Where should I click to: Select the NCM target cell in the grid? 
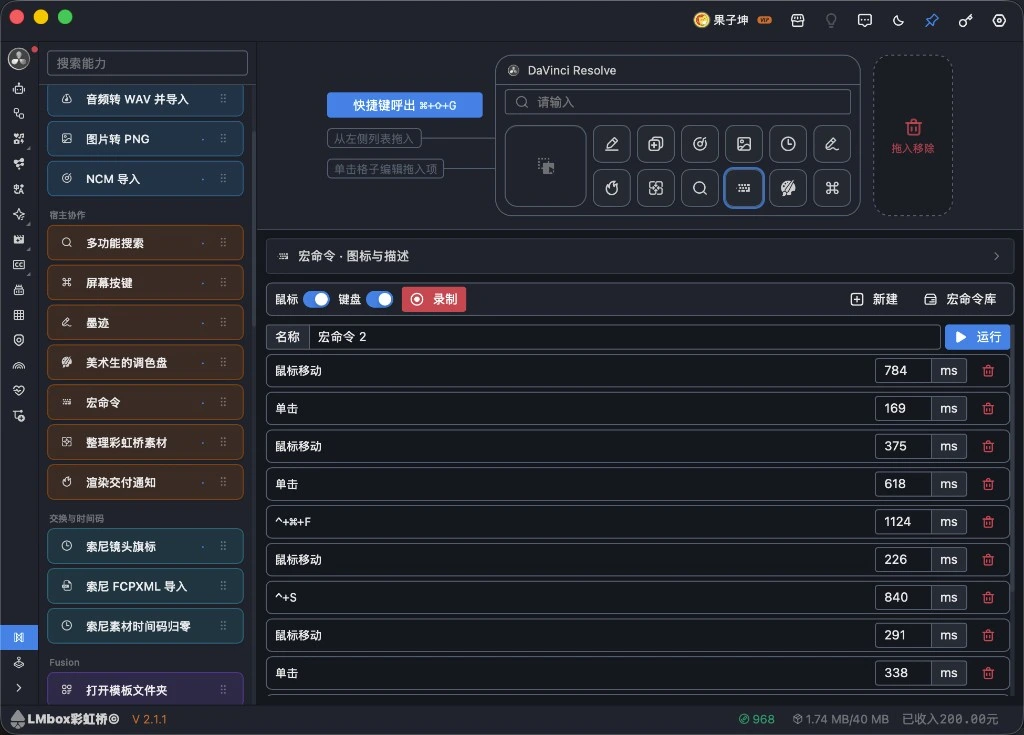tap(699, 144)
